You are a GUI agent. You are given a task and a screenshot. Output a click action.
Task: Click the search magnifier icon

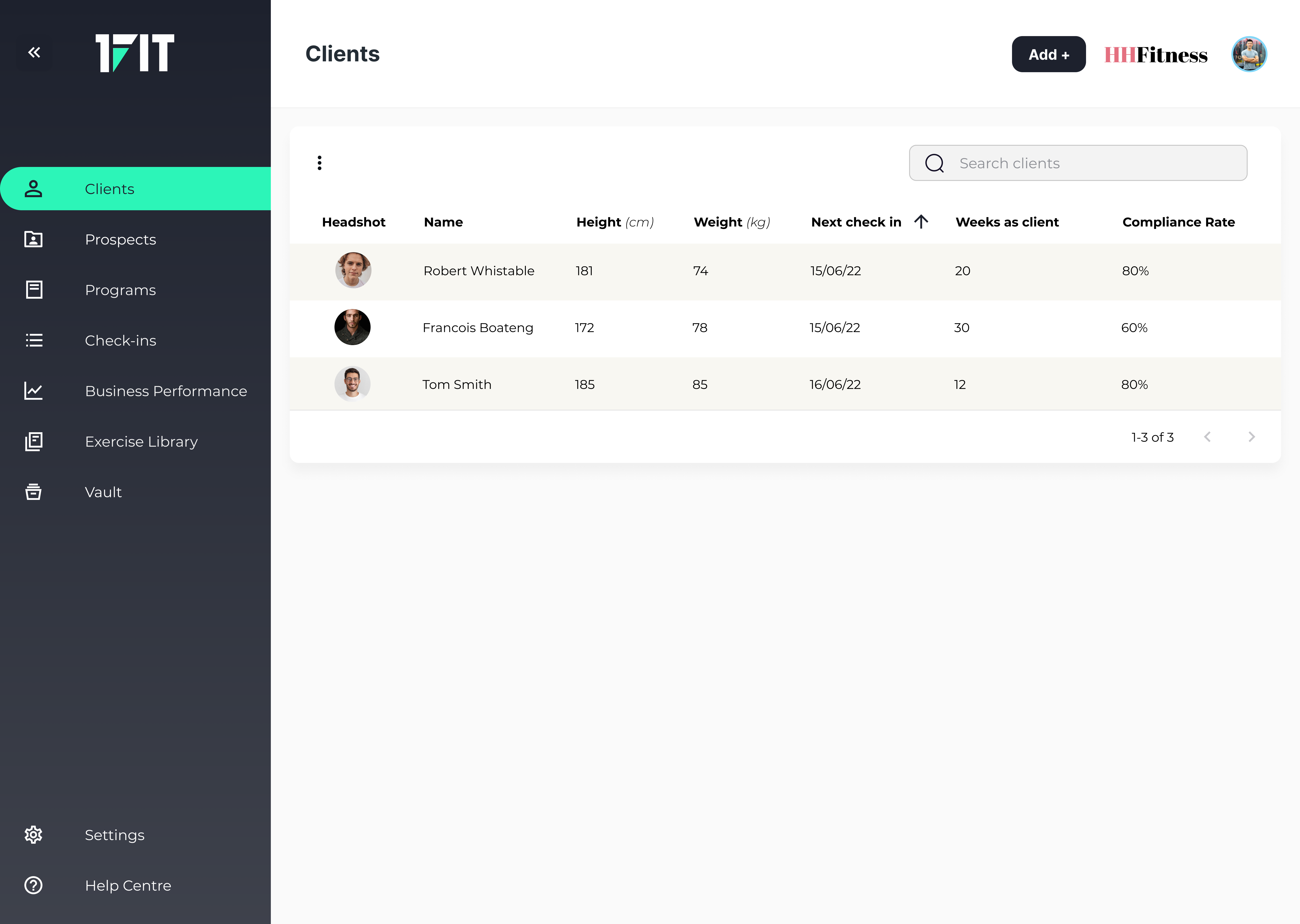935,163
